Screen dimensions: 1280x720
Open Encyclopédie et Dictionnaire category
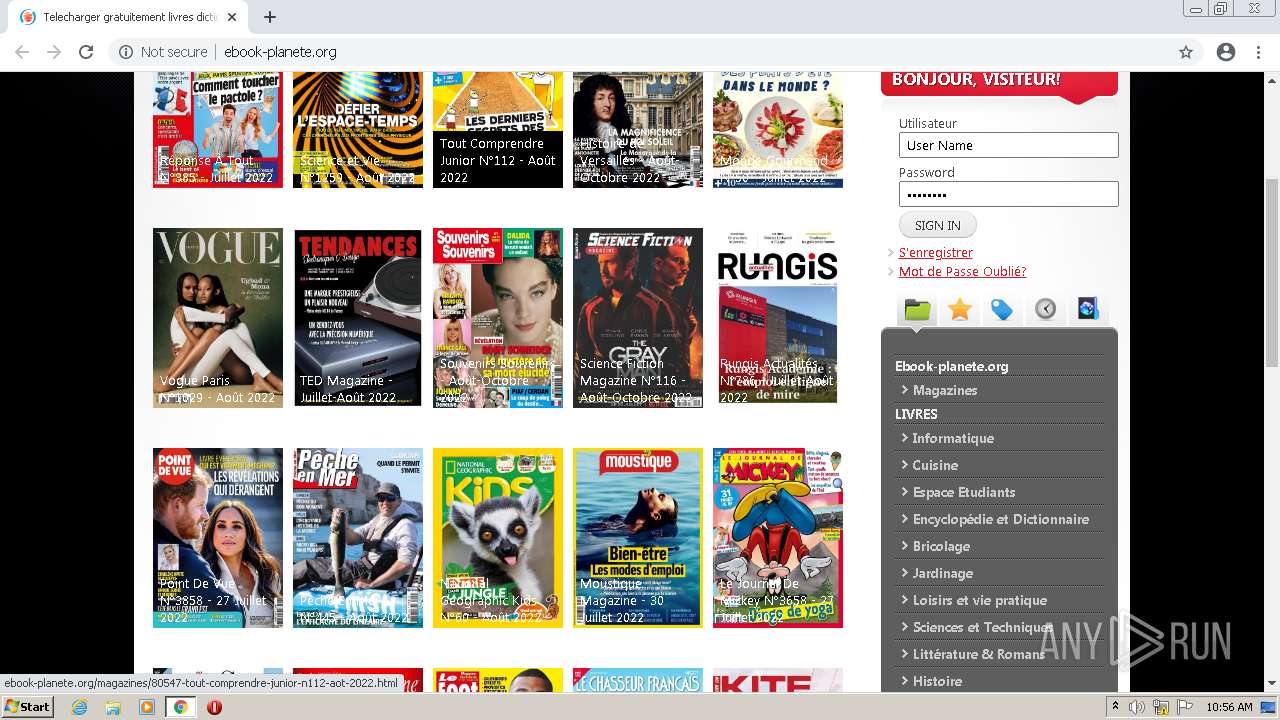click(x=1001, y=519)
